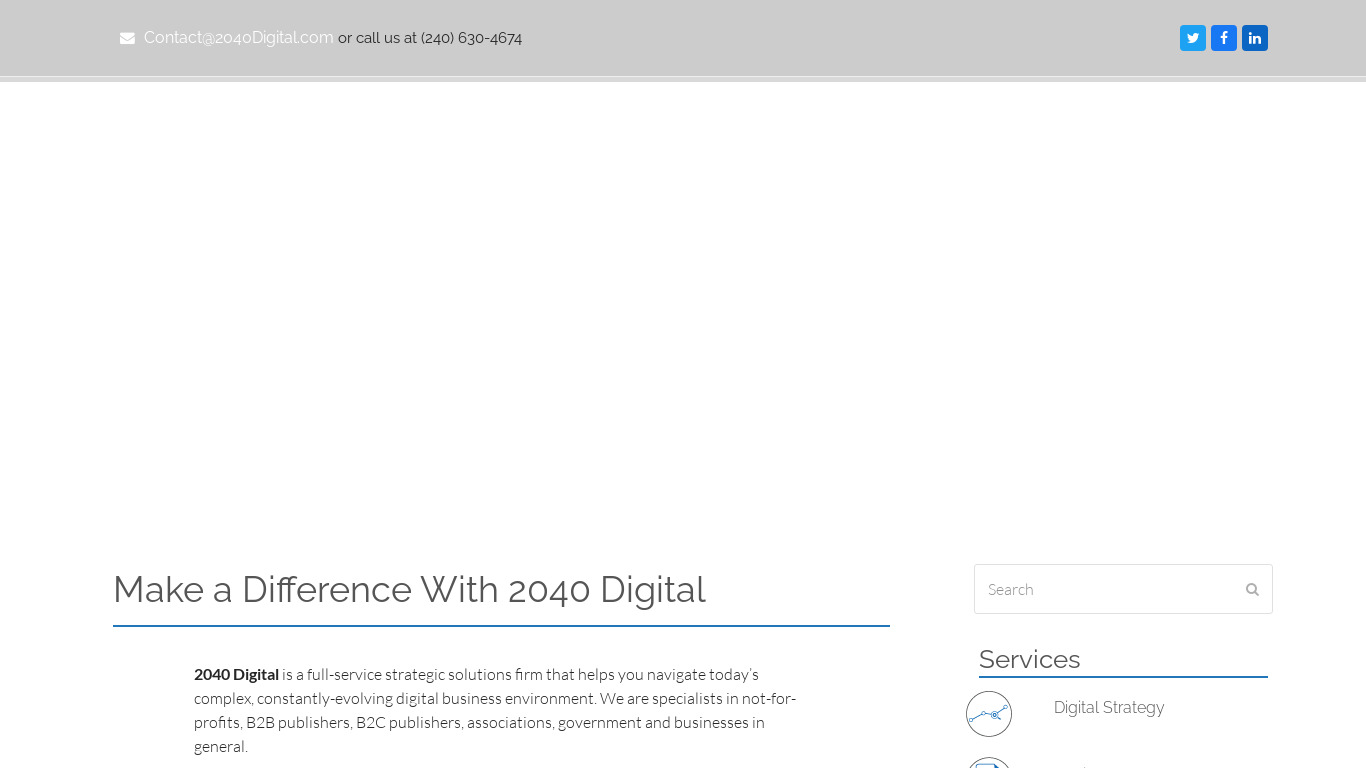Click the bold 2040 Digital text
The width and height of the screenshot is (1366, 768).
point(236,675)
